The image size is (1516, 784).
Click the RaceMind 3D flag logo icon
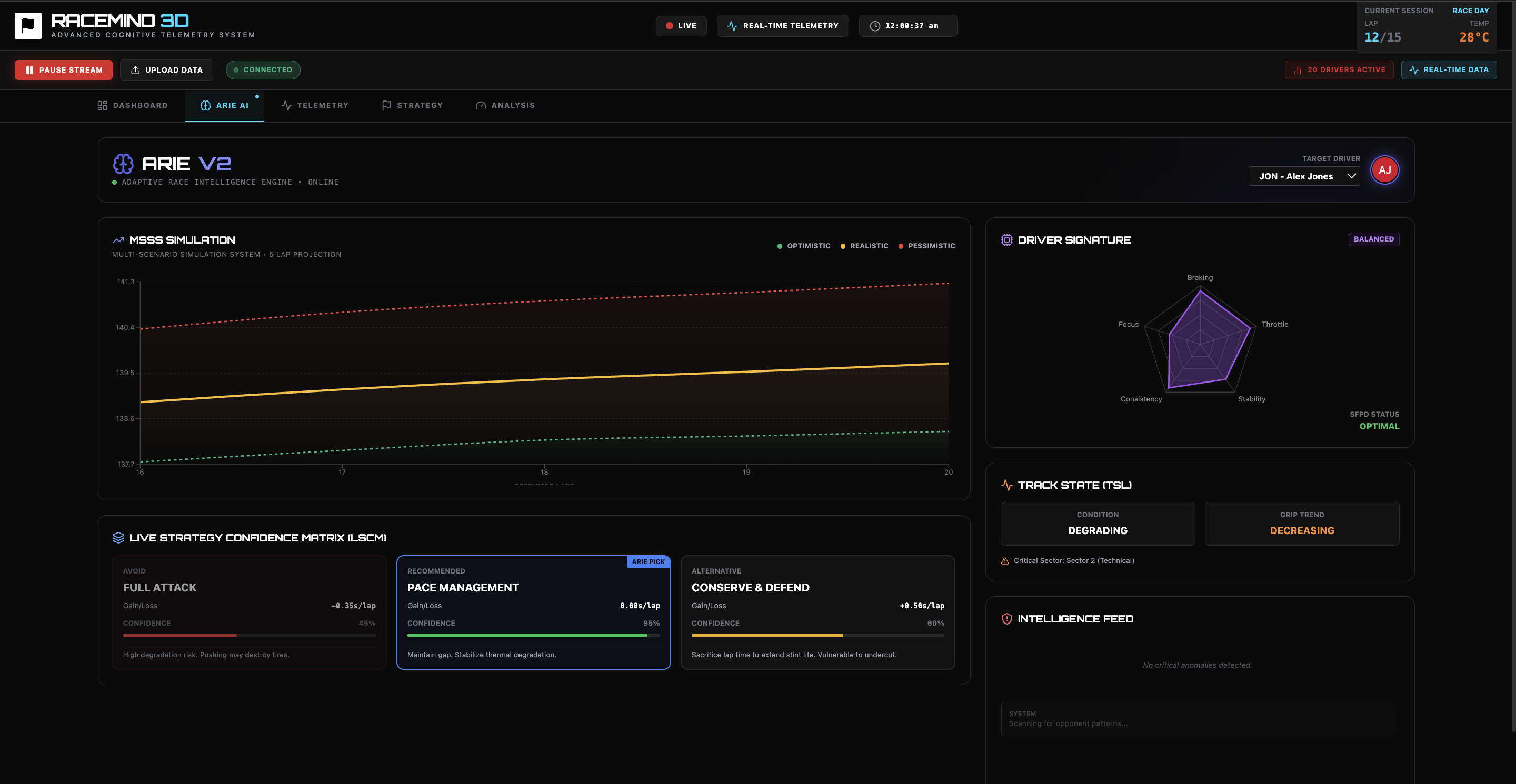click(28, 25)
